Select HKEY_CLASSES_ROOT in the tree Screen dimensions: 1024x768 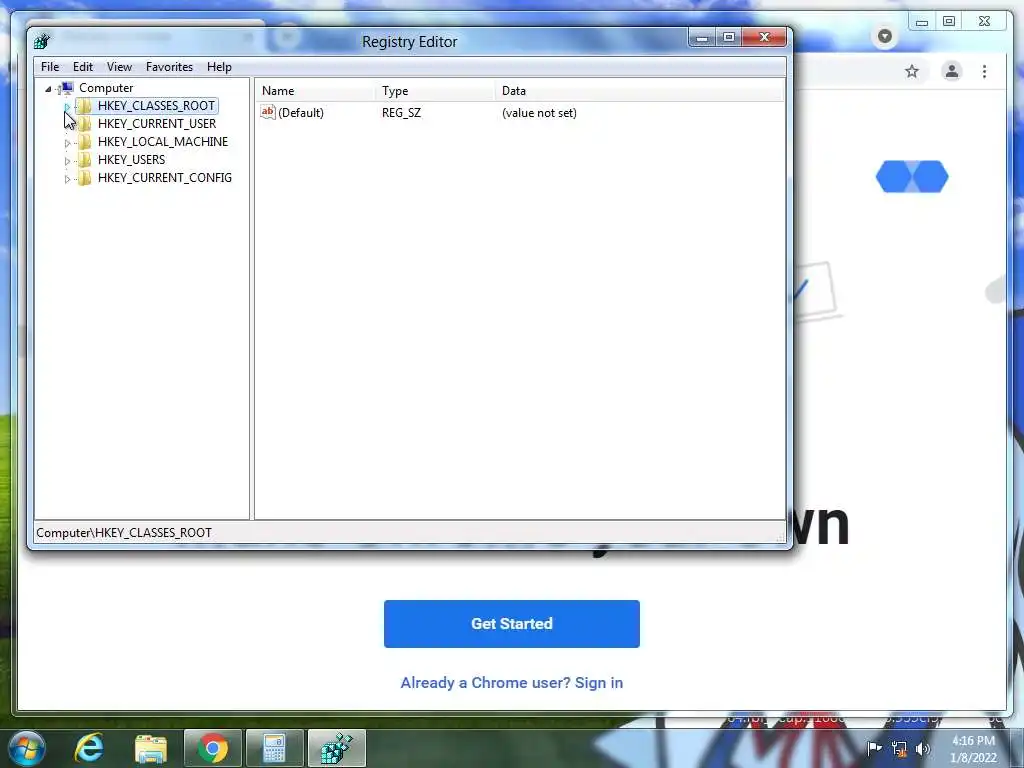tap(156, 106)
